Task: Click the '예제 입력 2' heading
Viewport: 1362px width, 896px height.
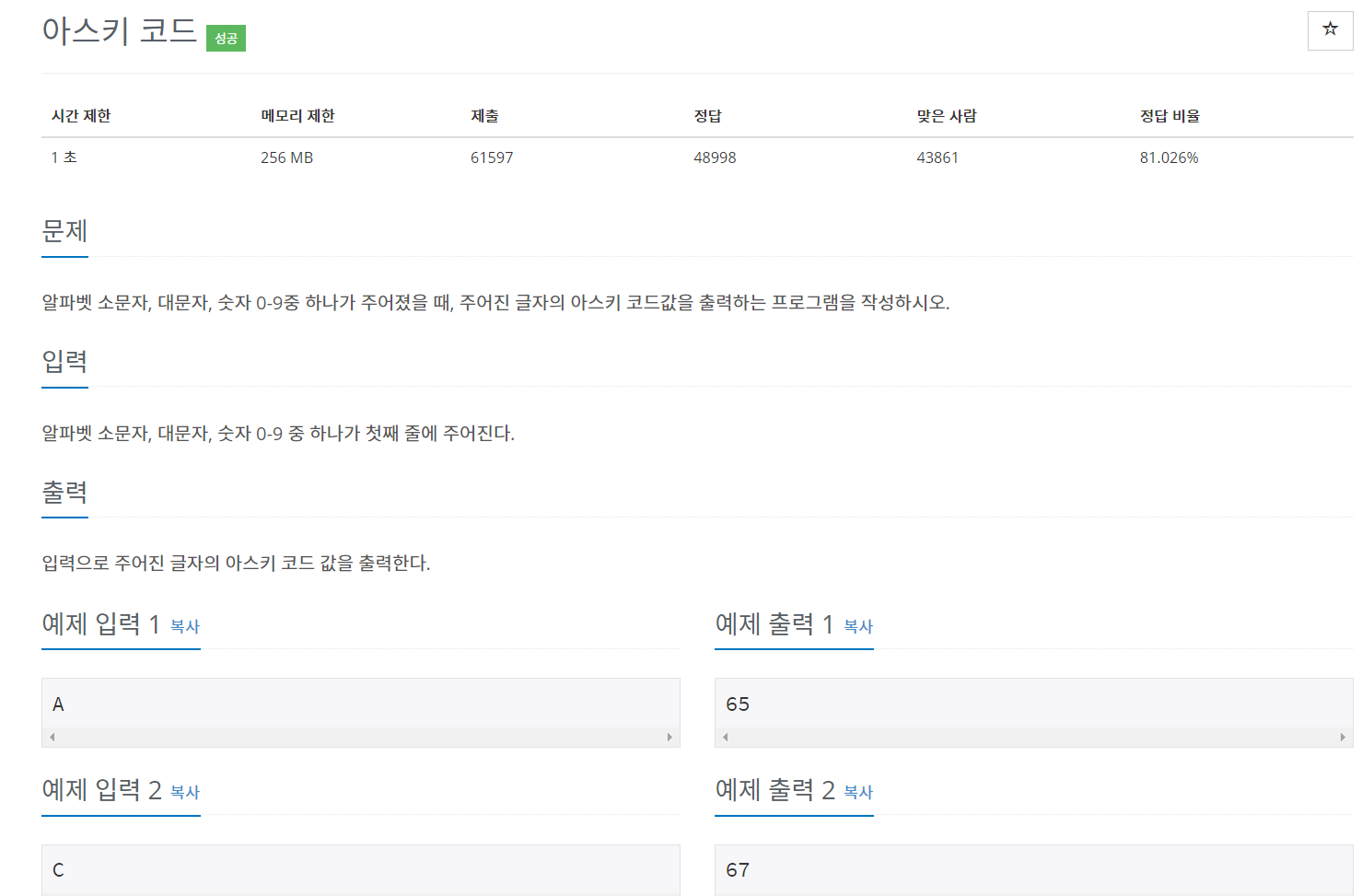Action: pos(101,790)
